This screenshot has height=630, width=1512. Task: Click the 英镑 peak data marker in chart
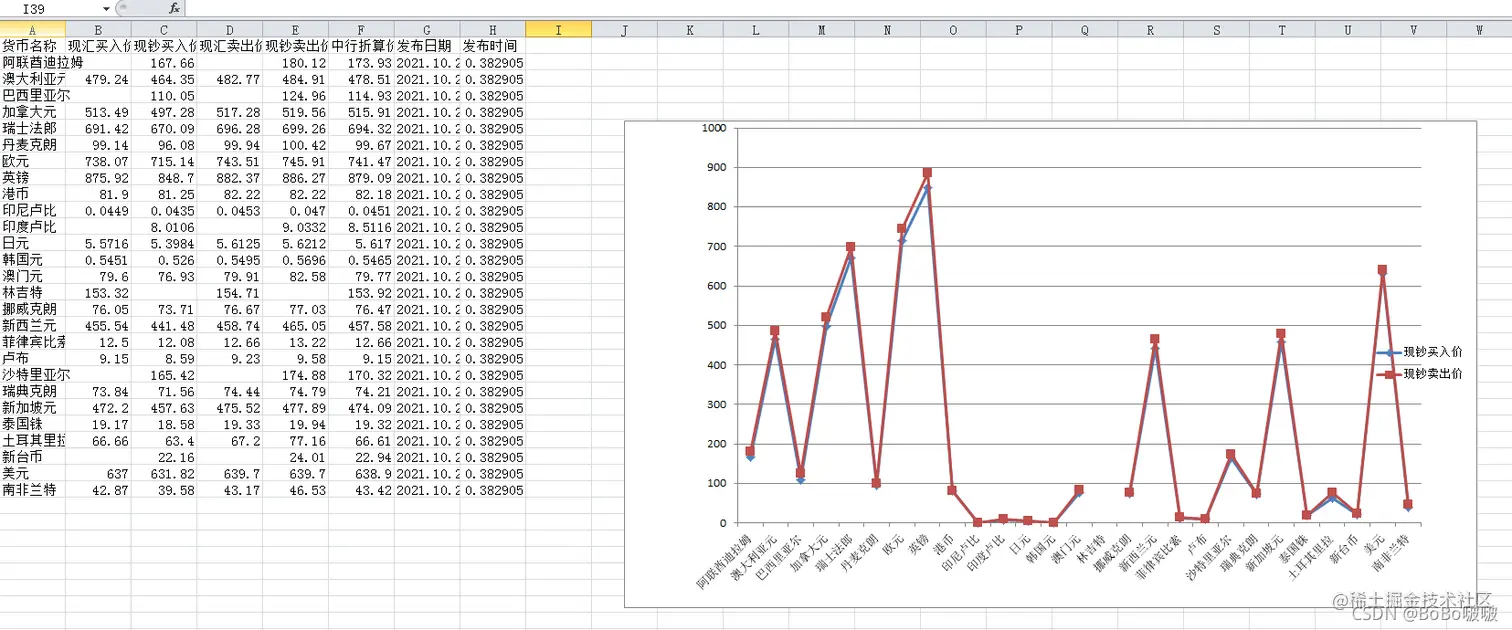coord(927,173)
